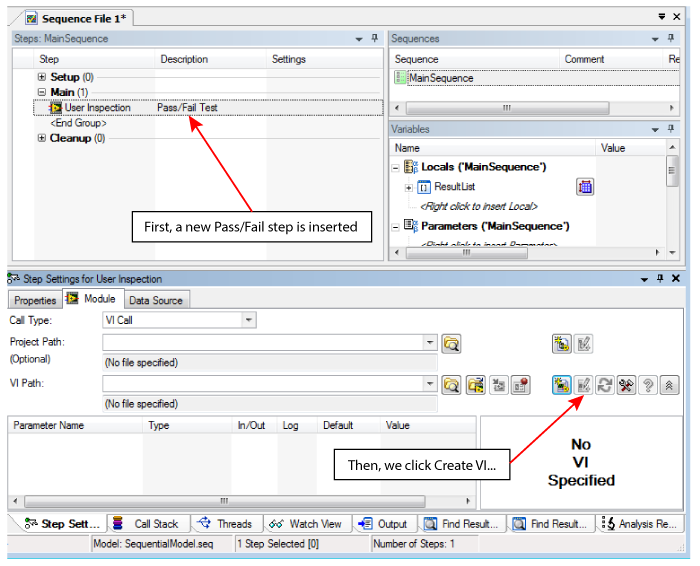Click the Sequence File 1 tab icon
The image size is (700, 566).
pos(31,19)
